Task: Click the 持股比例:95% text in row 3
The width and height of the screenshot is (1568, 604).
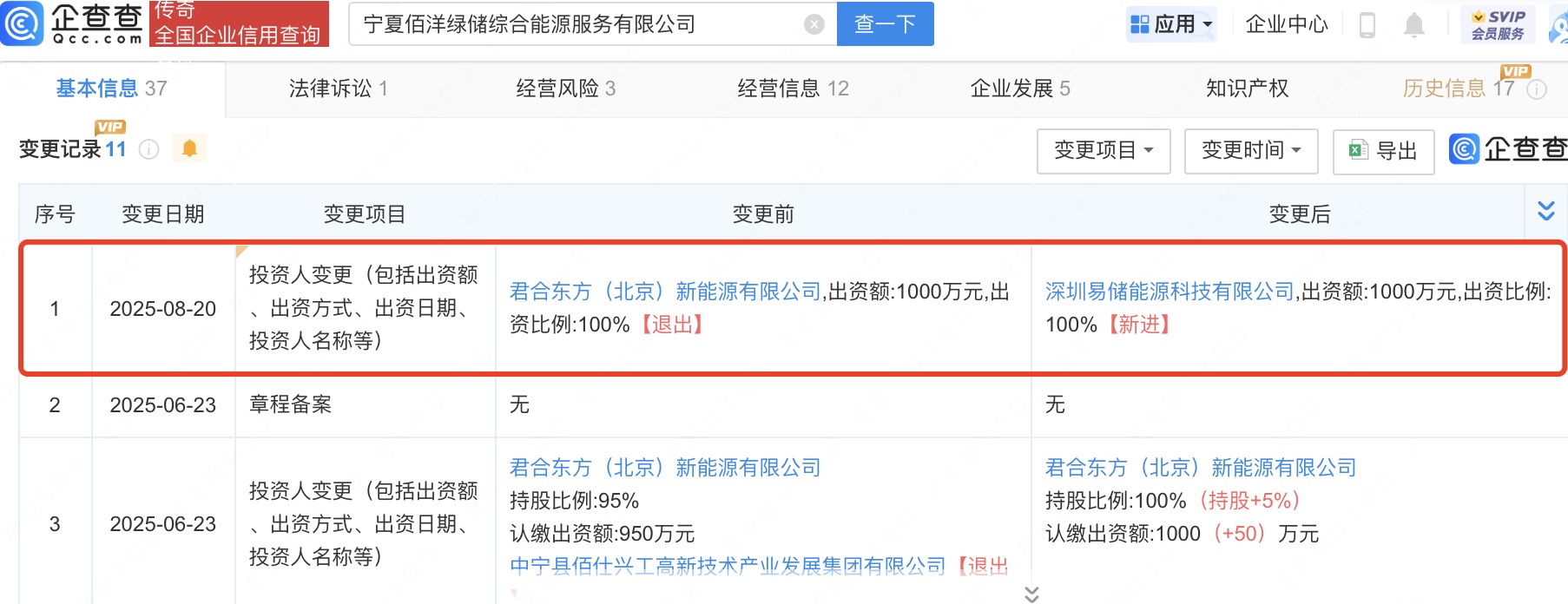Action: [x=574, y=501]
